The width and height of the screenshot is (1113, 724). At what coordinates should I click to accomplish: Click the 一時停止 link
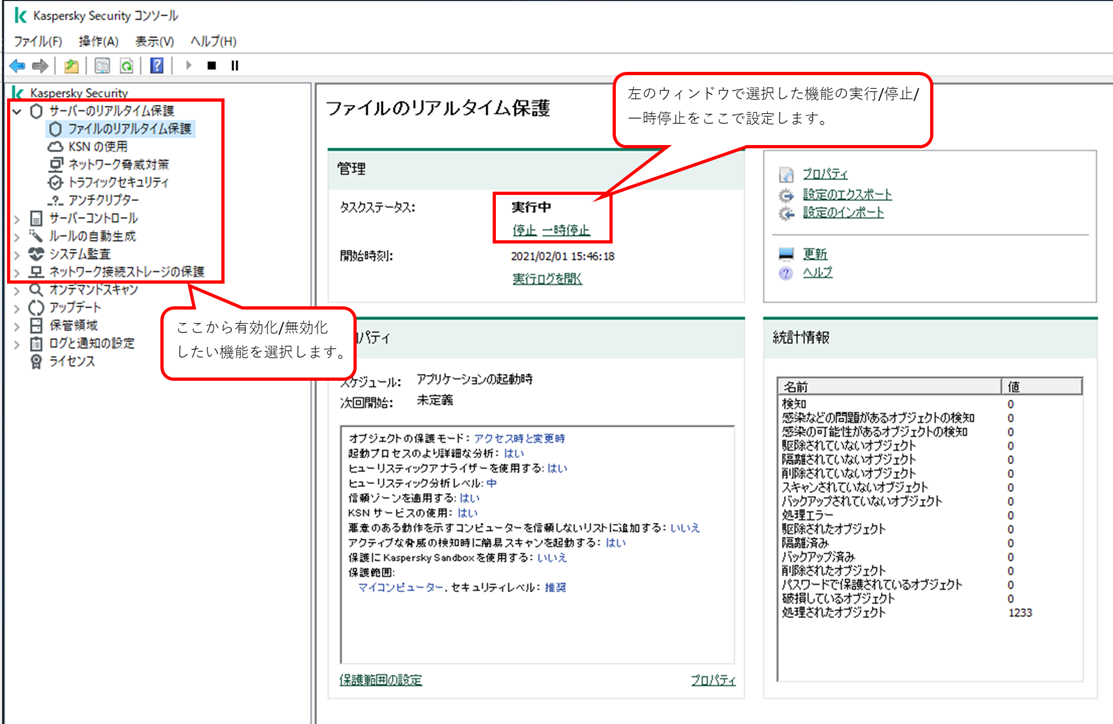tap(566, 230)
